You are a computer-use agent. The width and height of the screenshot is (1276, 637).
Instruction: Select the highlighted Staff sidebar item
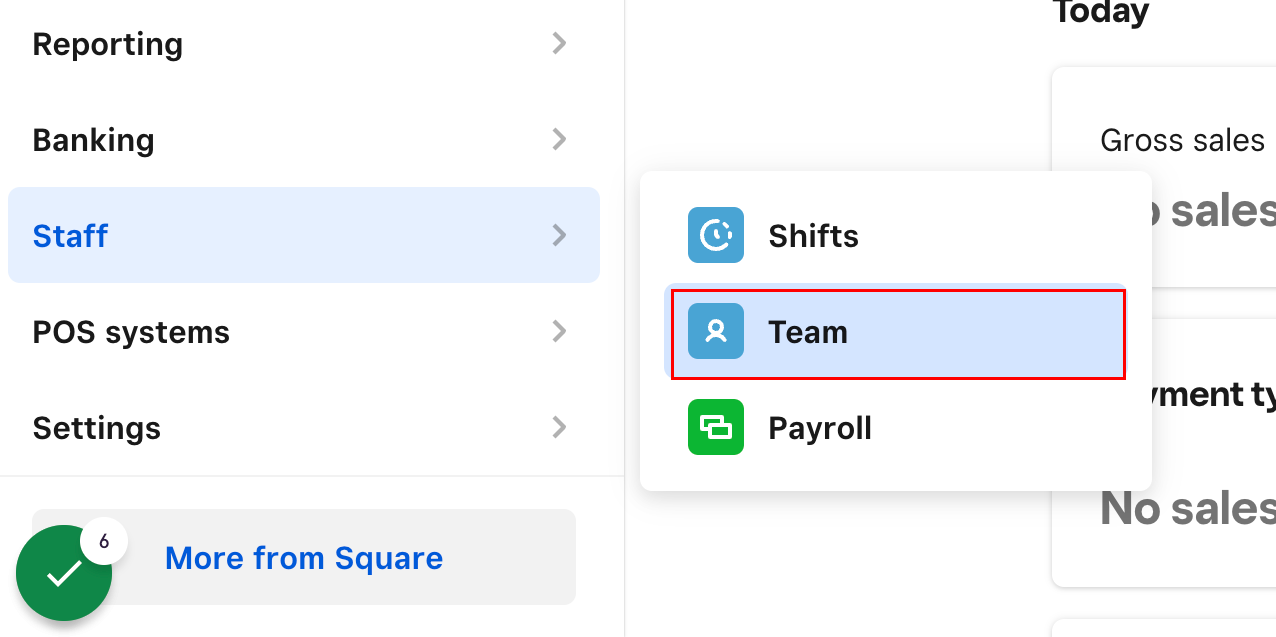[304, 235]
